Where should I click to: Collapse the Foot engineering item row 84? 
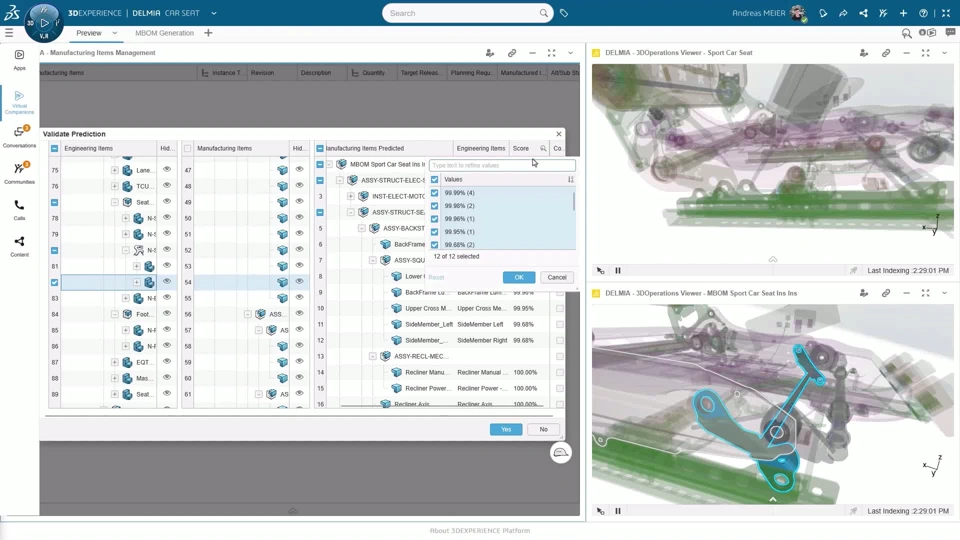114,313
